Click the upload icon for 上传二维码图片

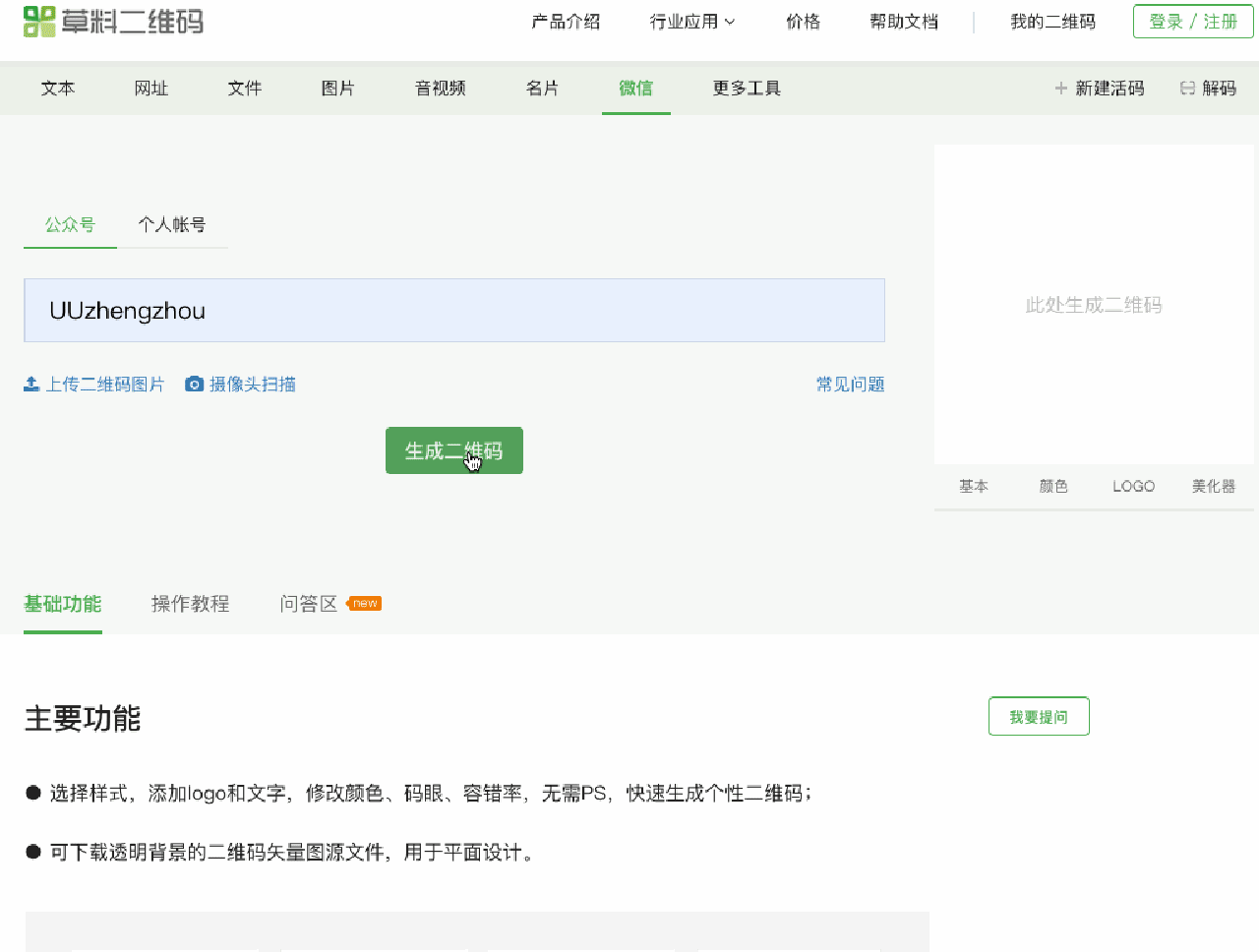[x=31, y=385]
